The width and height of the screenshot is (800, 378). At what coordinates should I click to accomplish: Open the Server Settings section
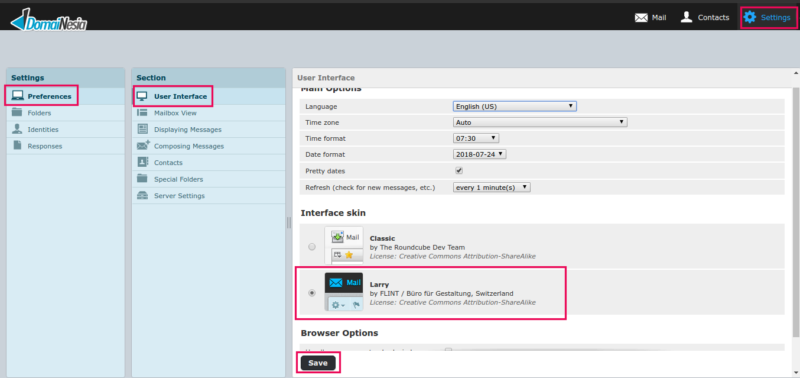tap(208, 196)
